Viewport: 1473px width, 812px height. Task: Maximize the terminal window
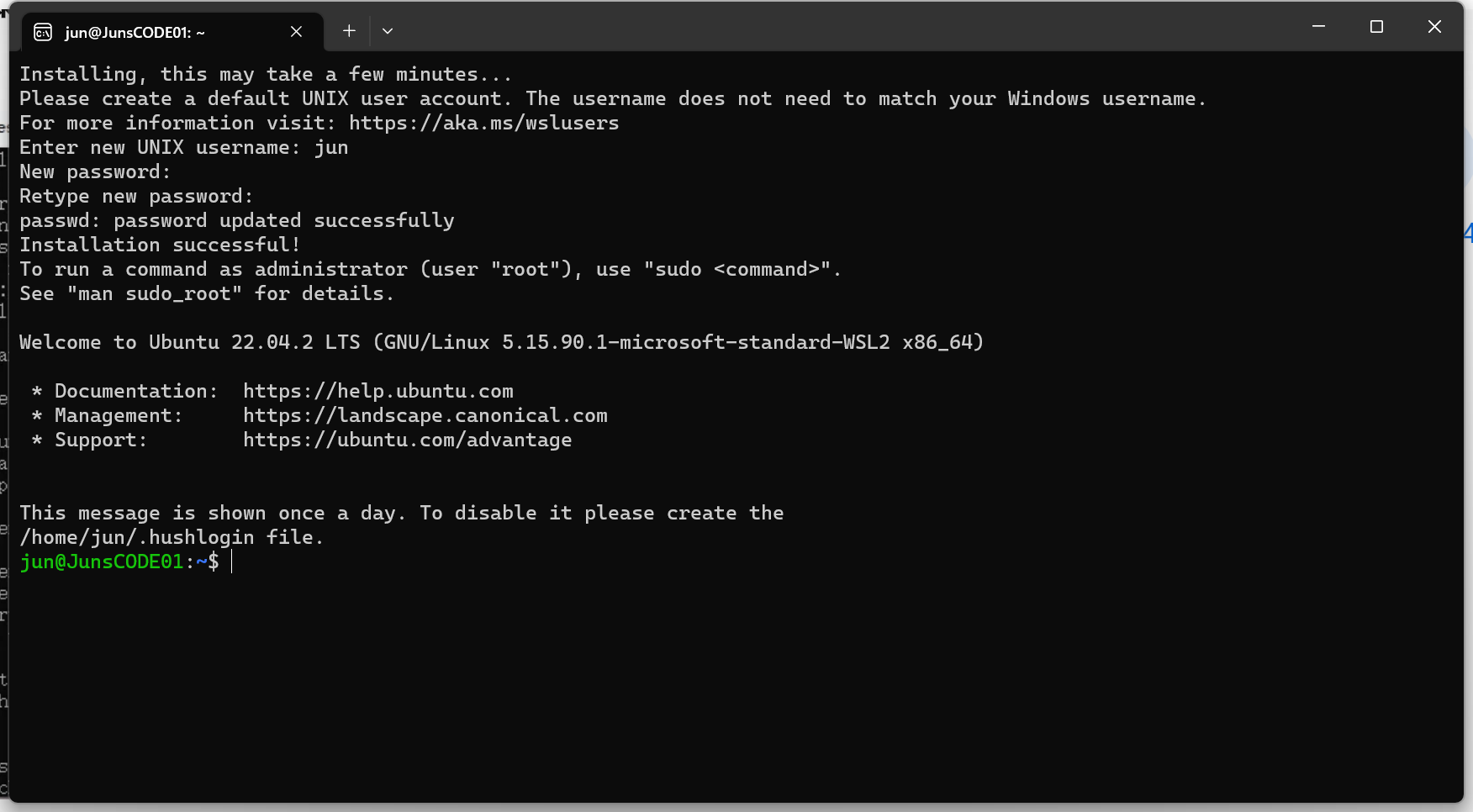(x=1376, y=27)
